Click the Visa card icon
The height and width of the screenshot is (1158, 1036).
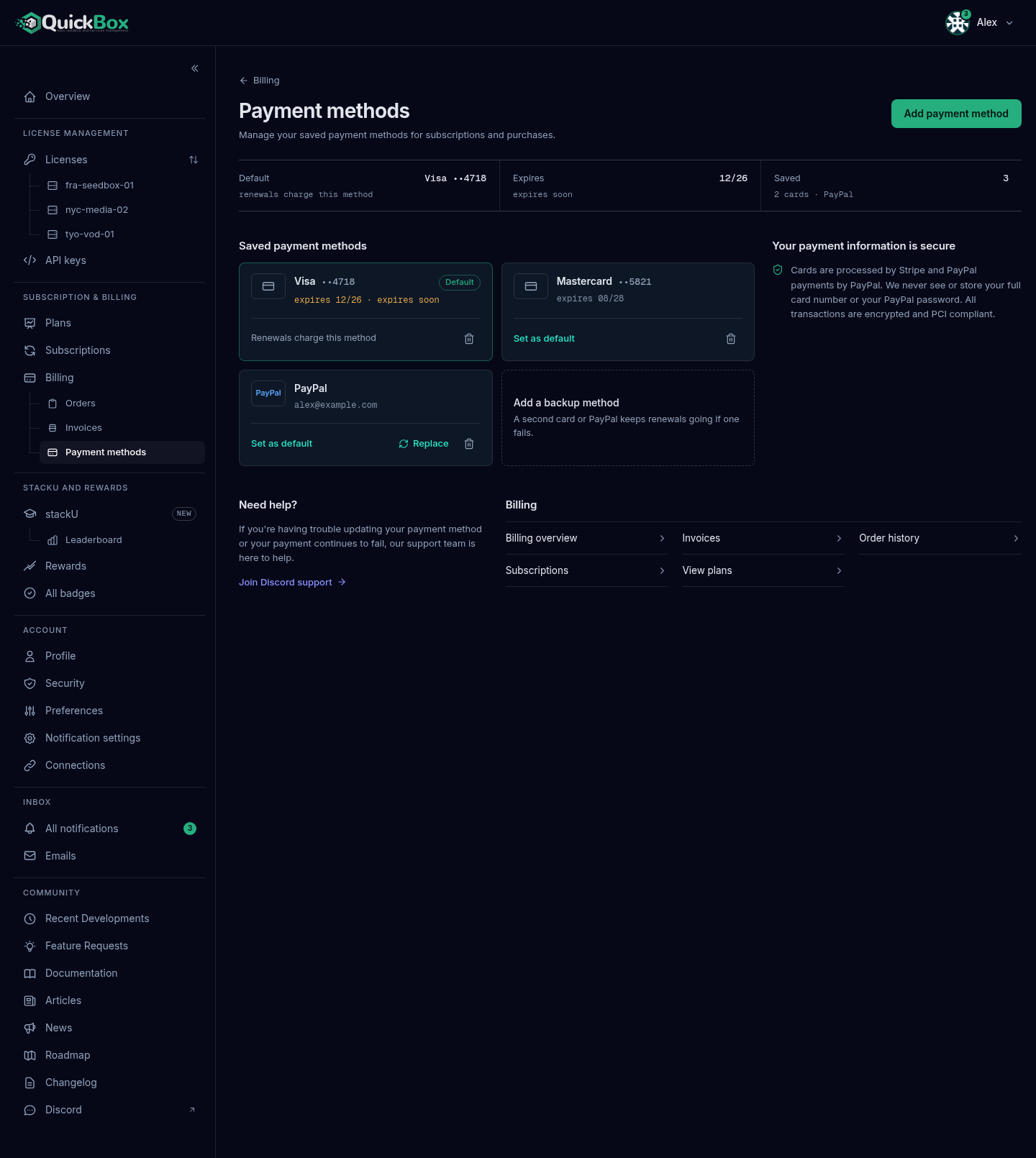268,286
